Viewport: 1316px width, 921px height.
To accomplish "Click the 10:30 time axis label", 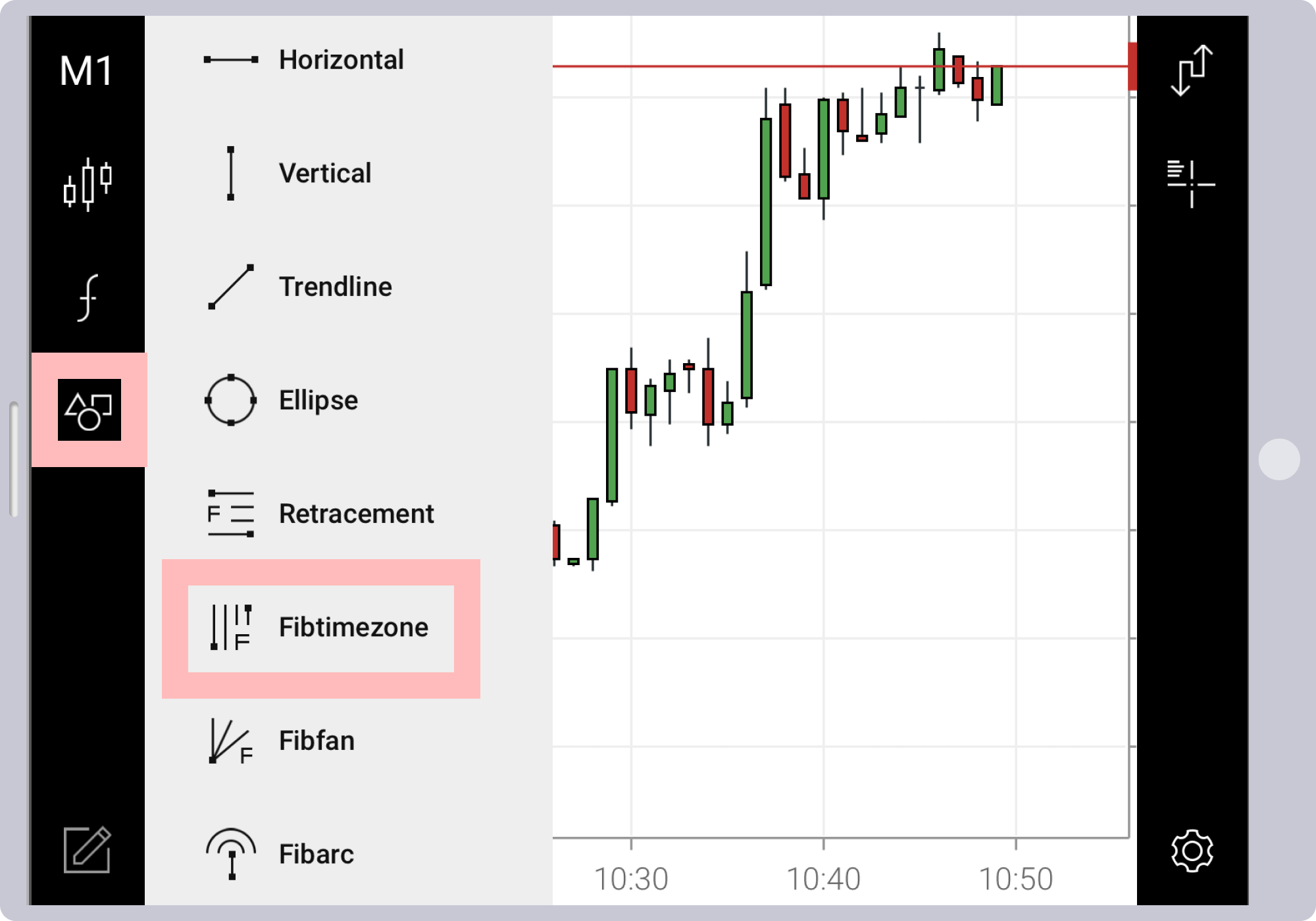I will point(631,880).
